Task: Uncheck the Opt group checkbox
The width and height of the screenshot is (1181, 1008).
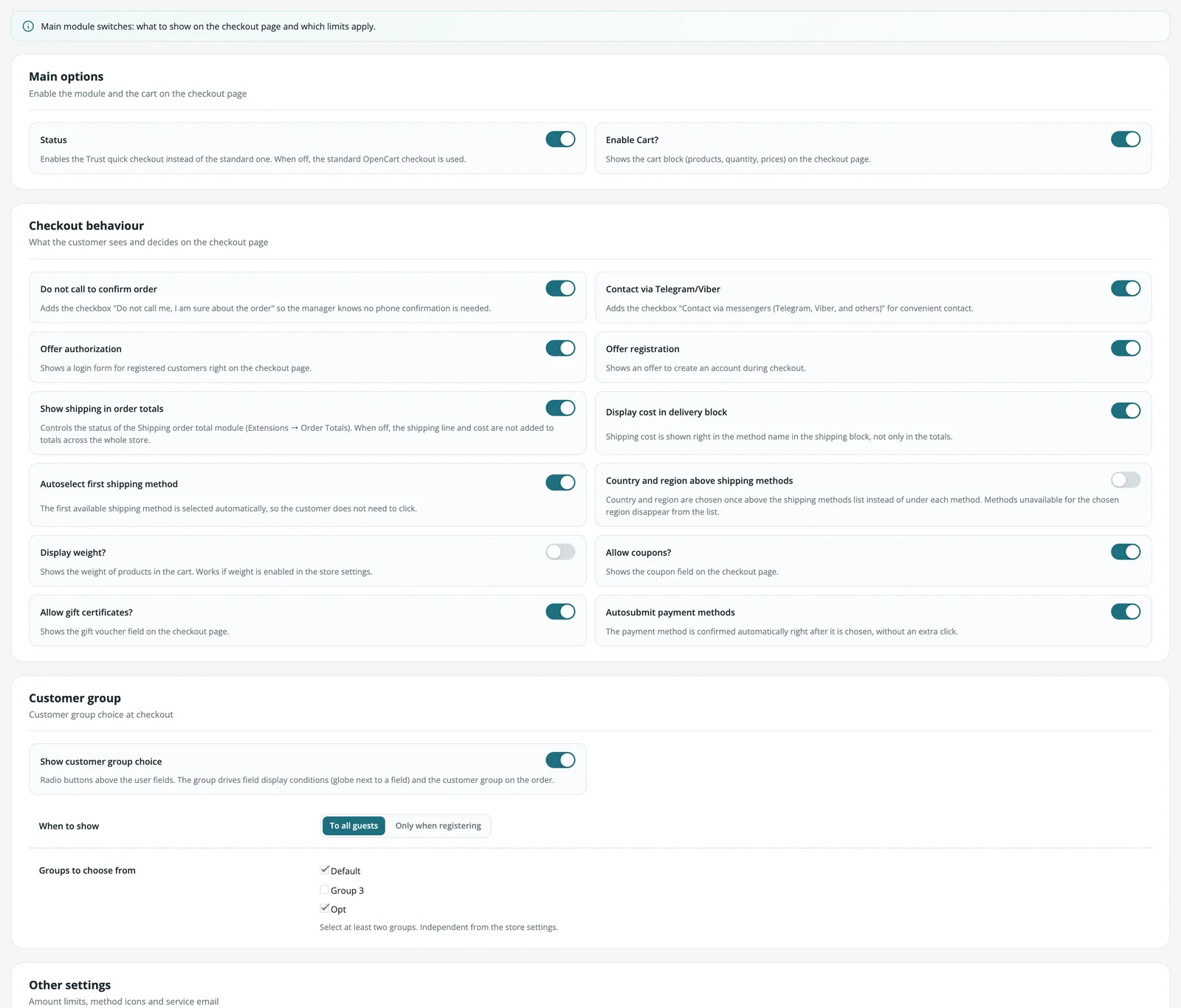Action: click(325, 908)
